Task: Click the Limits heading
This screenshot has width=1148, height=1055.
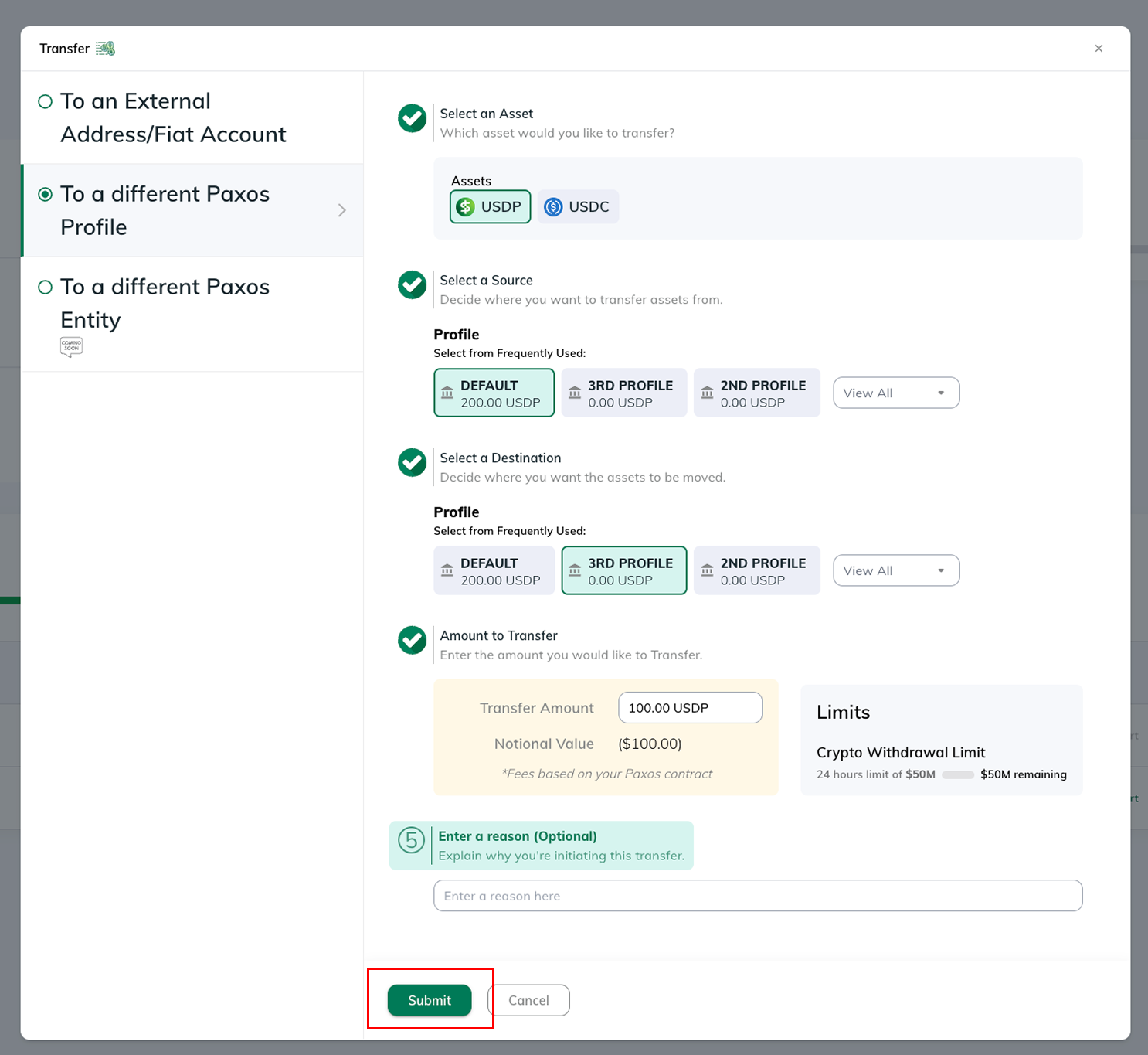Action: tap(843, 712)
